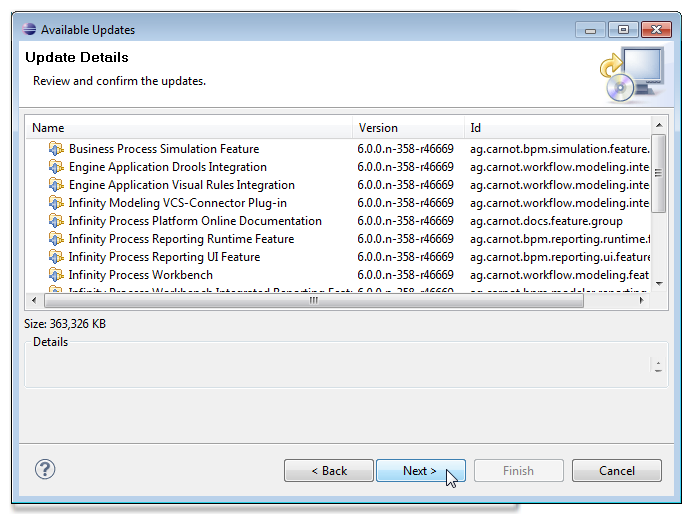The height and width of the screenshot is (516, 694).
Task: Click the Size: 363,326 KB label
Action: click(65, 324)
